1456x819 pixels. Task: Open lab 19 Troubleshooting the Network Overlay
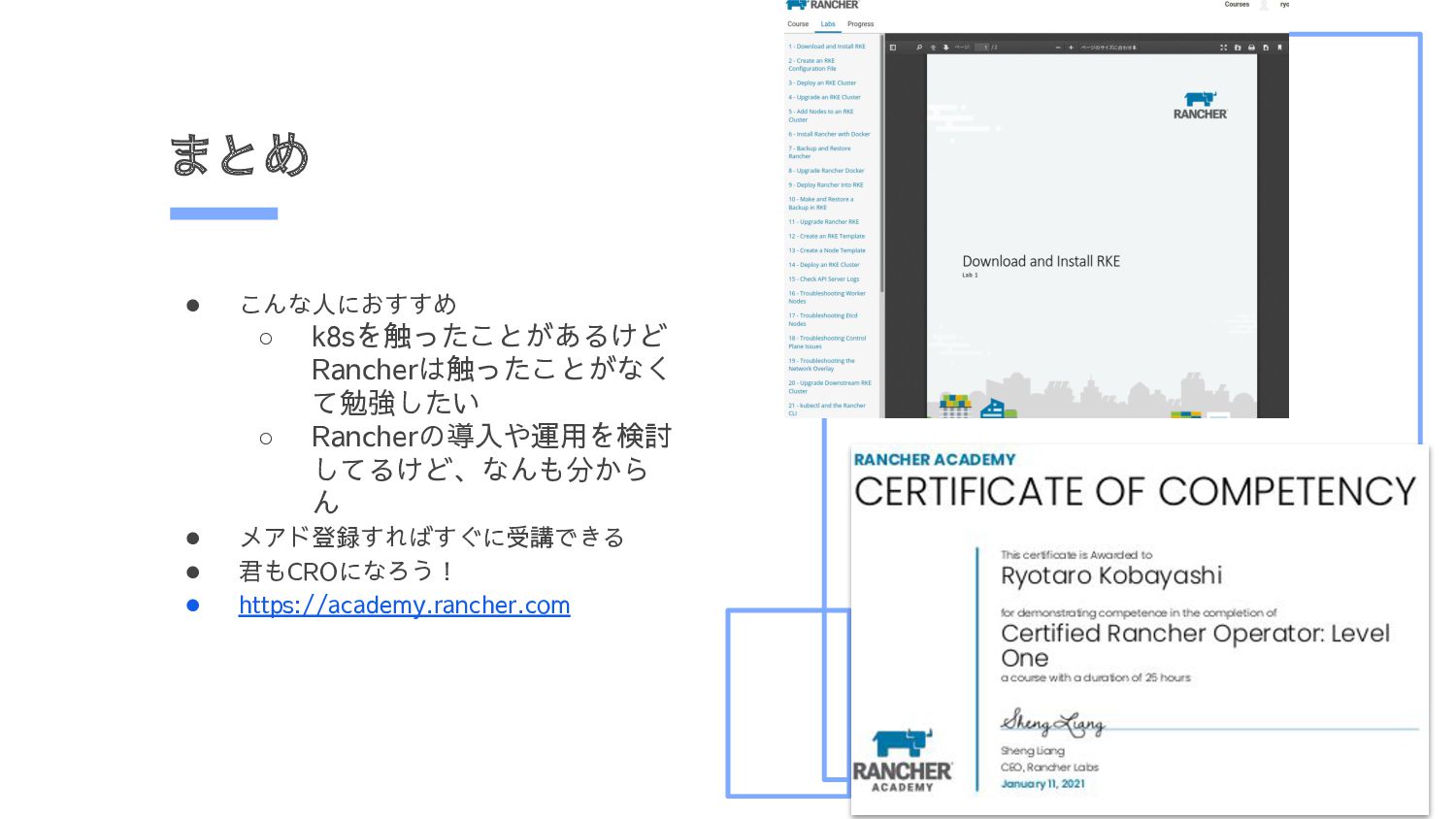tap(822, 365)
